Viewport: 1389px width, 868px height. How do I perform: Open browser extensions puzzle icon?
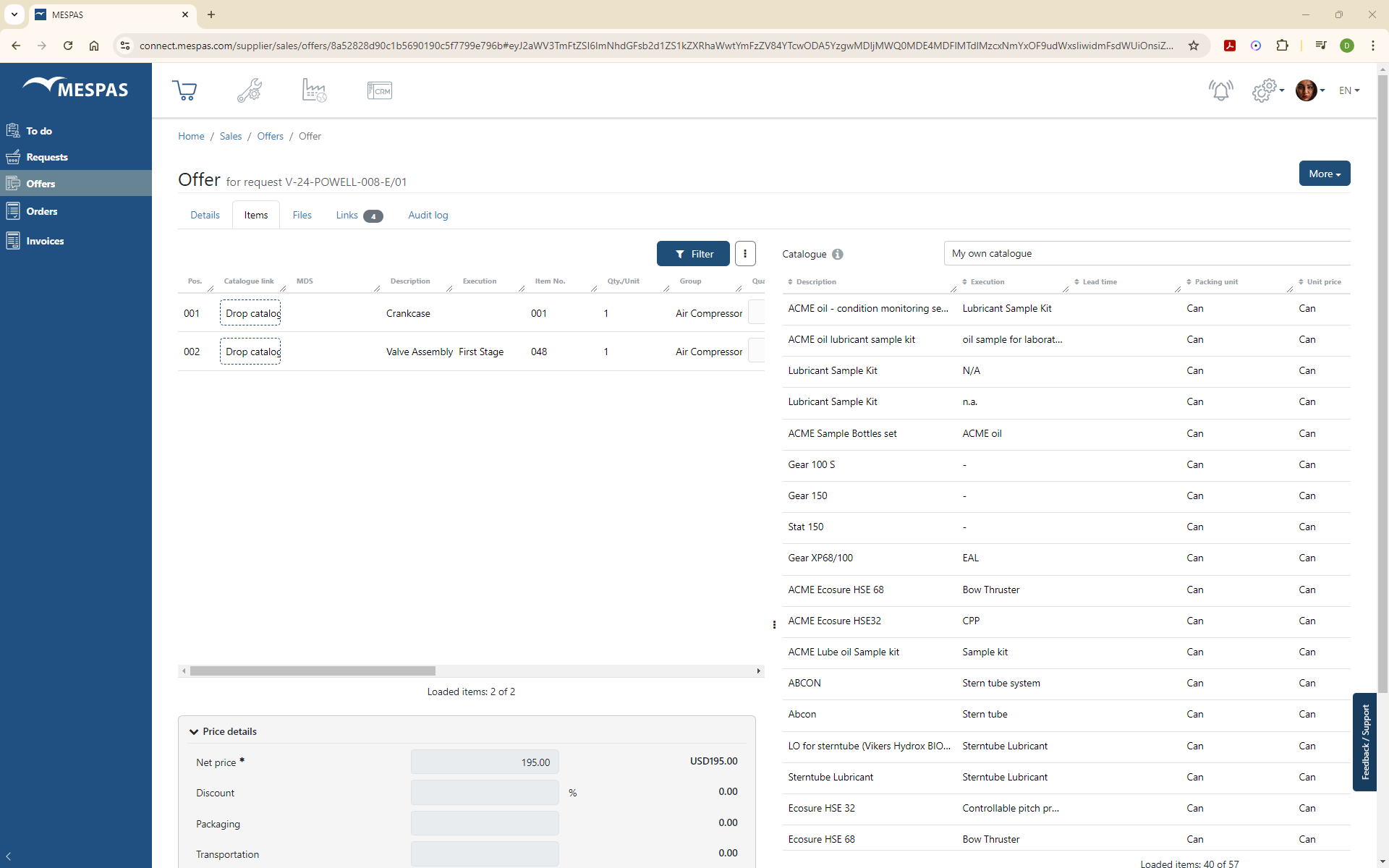pyautogui.click(x=1282, y=46)
